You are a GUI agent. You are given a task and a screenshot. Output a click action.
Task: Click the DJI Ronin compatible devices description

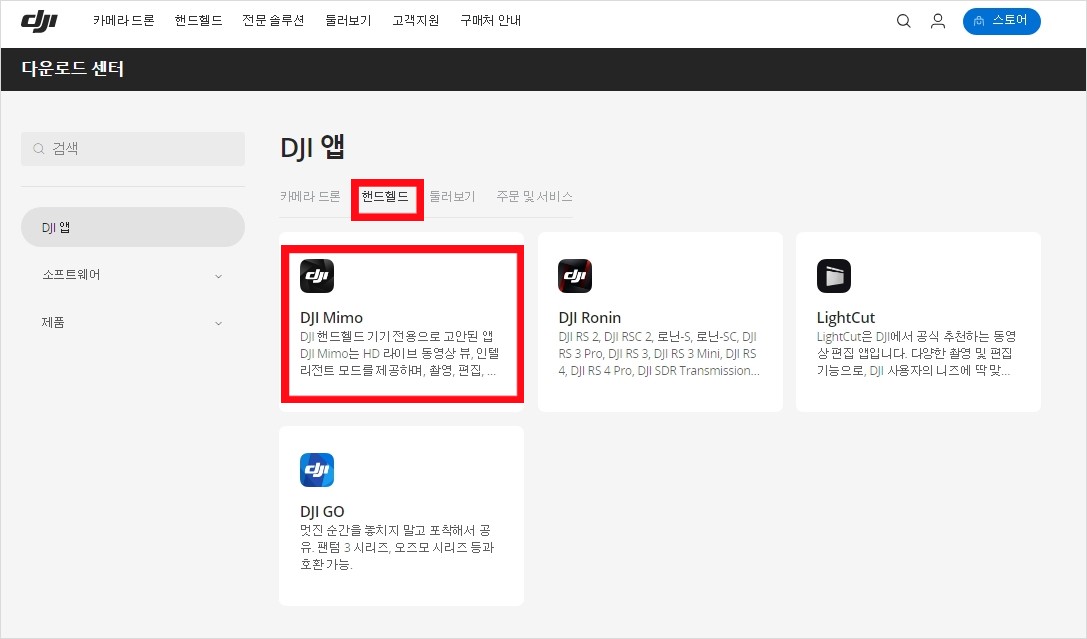coord(659,353)
